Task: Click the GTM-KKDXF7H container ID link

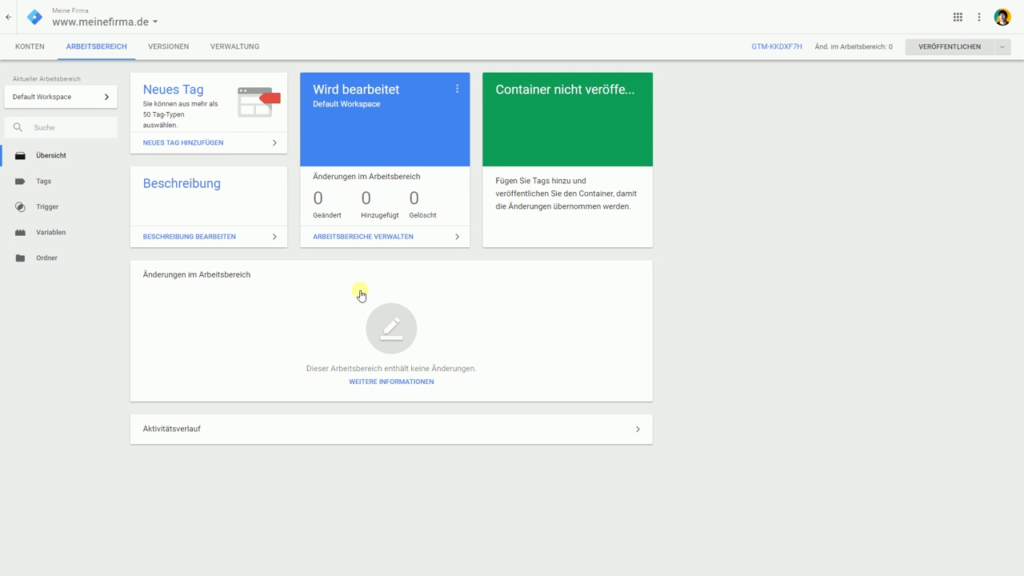Action: tap(776, 47)
